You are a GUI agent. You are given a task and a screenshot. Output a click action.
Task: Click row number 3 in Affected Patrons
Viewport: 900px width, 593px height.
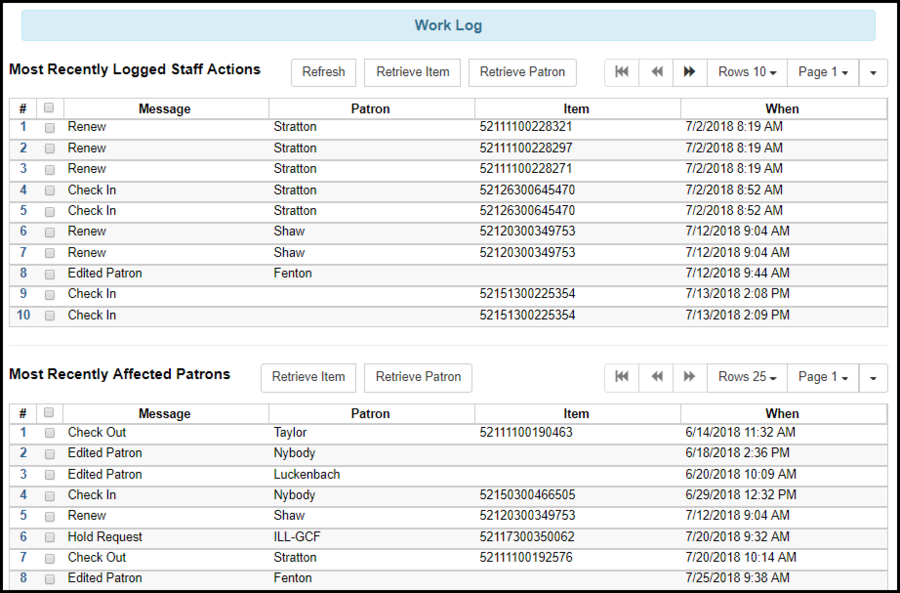coord(23,474)
